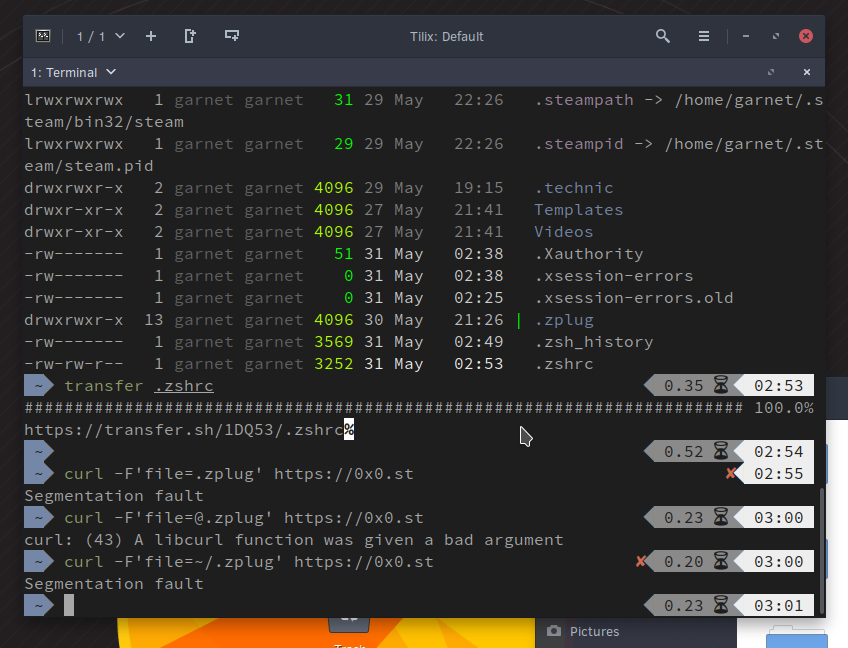
Task: Click the .zplug directory entry
Action: point(564,320)
